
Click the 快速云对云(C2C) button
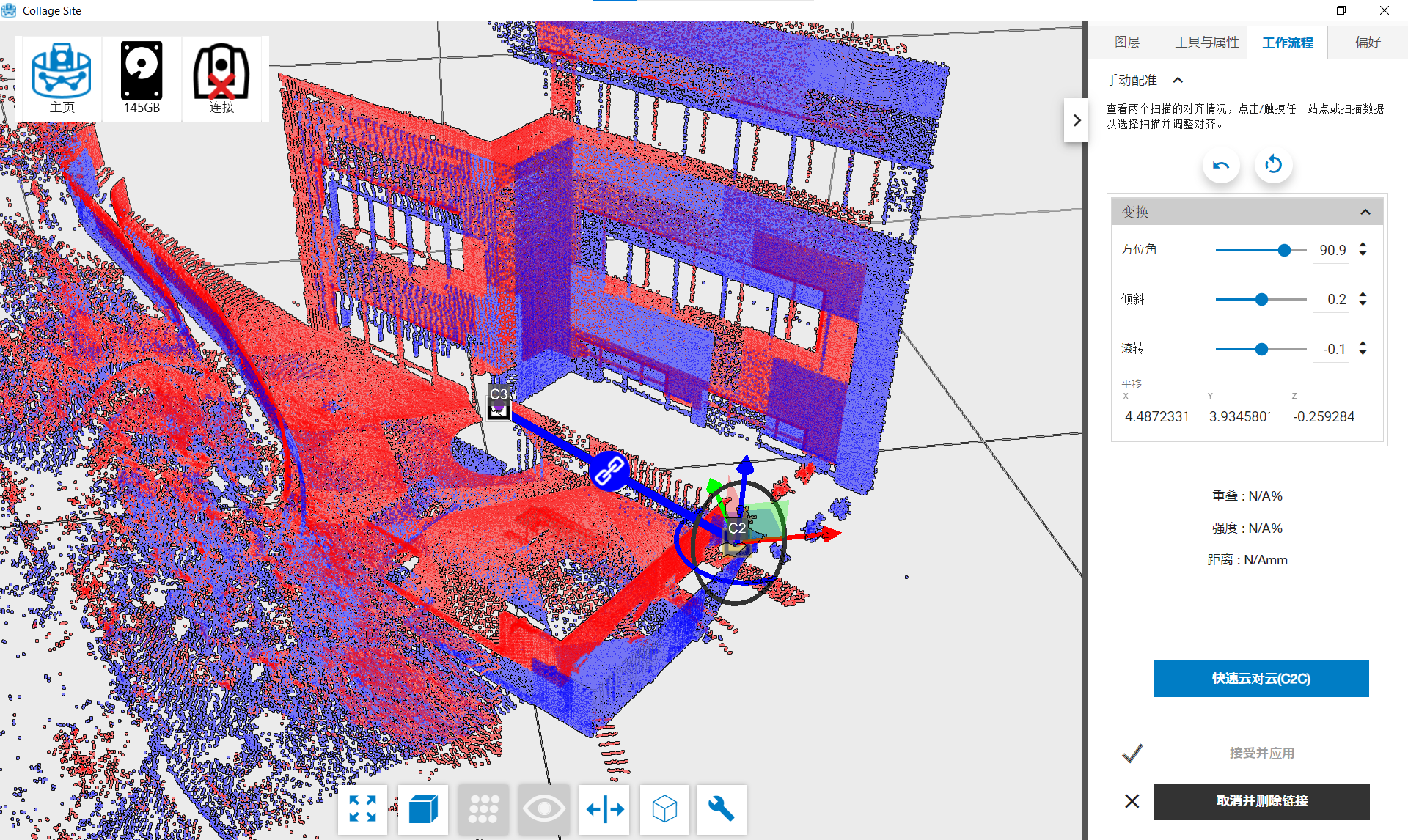coord(1261,679)
